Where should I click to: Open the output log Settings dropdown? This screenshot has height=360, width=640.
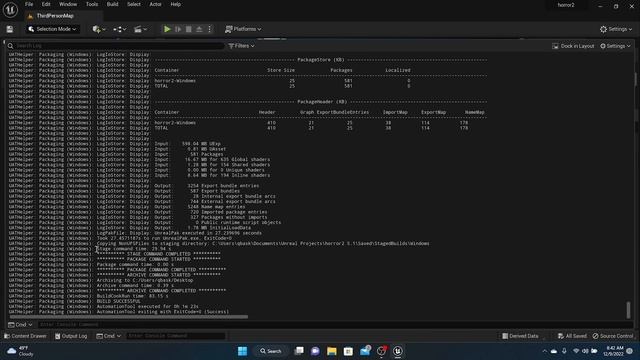(x=615, y=46)
